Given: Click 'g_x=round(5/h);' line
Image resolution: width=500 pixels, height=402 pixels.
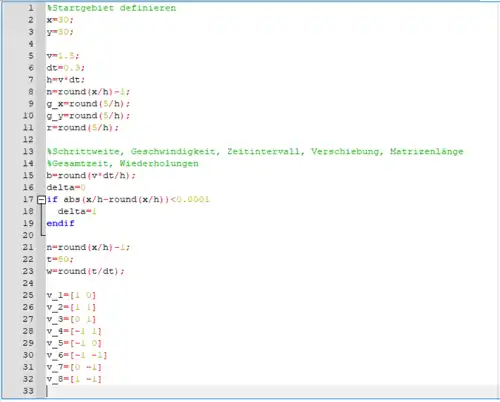Looking at the screenshot, I should click(88, 104).
